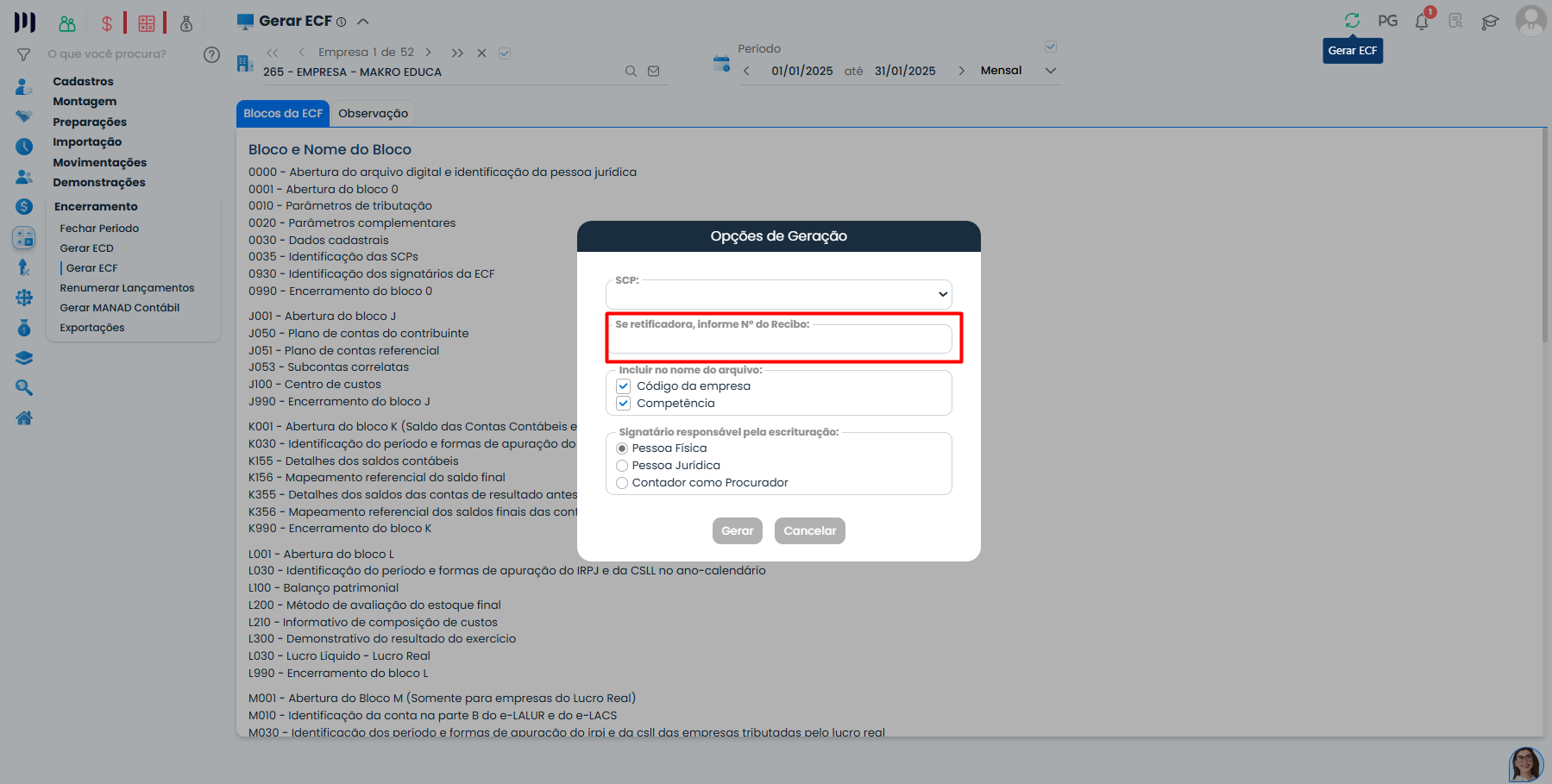
Task: Click the PG icon in the header
Action: pos(1387,20)
